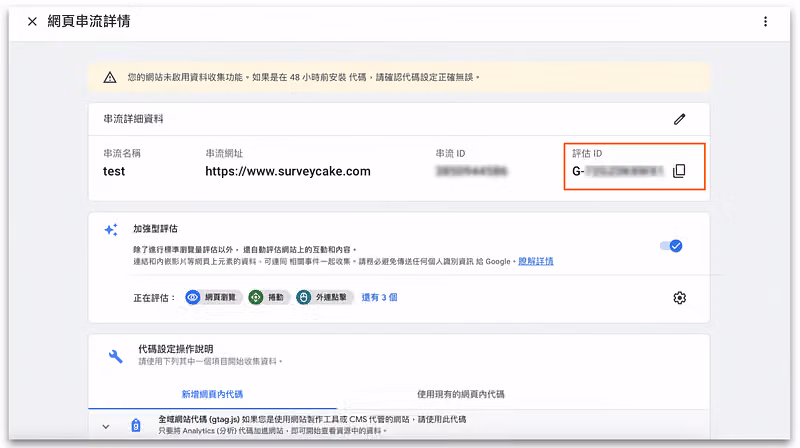The height and width of the screenshot is (448, 800).
Task: Click the gtag.js tag icon
Action: pyautogui.click(x=136, y=425)
